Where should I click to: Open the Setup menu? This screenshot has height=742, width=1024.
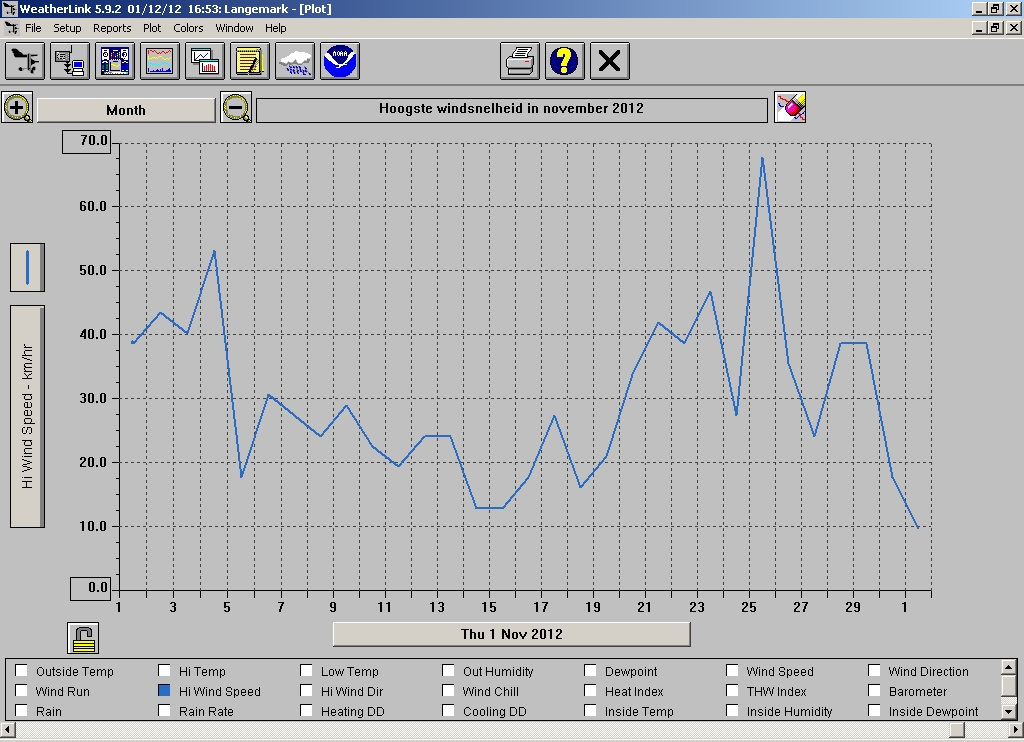[x=67, y=28]
